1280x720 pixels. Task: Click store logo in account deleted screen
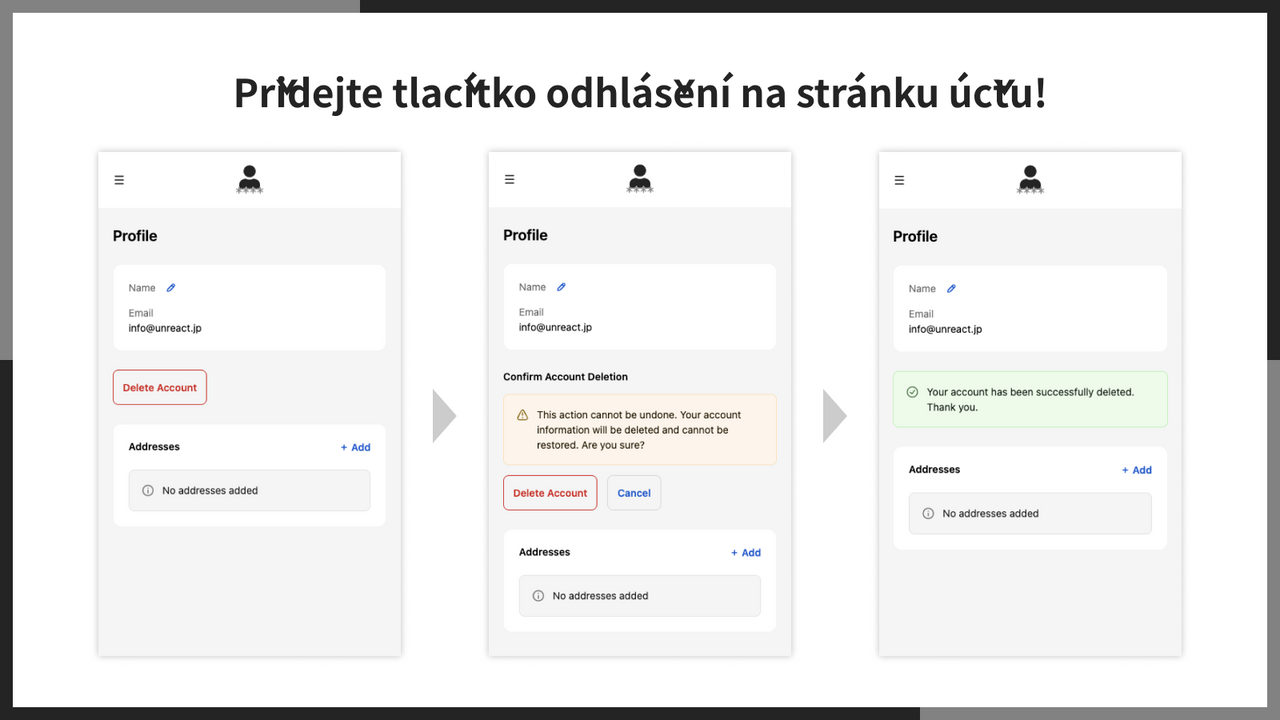point(1030,179)
